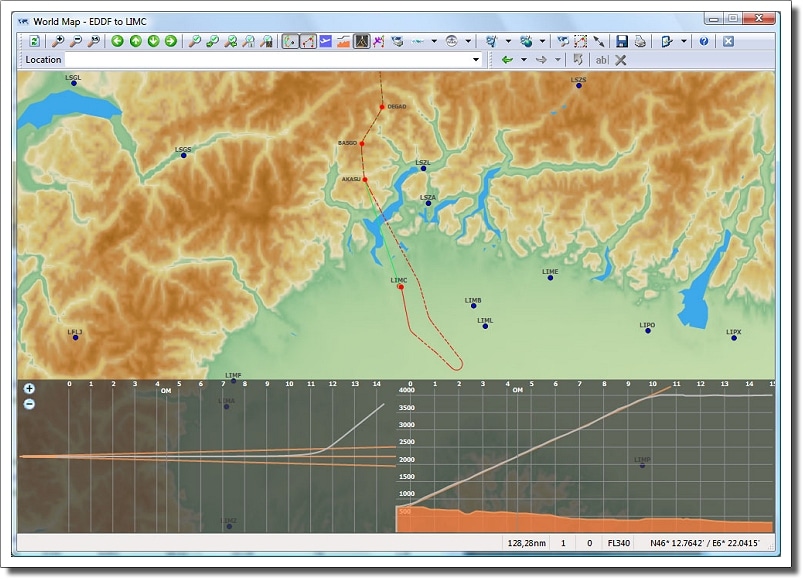Toggle the flight plan route display button
803x579 pixels.
[308, 41]
